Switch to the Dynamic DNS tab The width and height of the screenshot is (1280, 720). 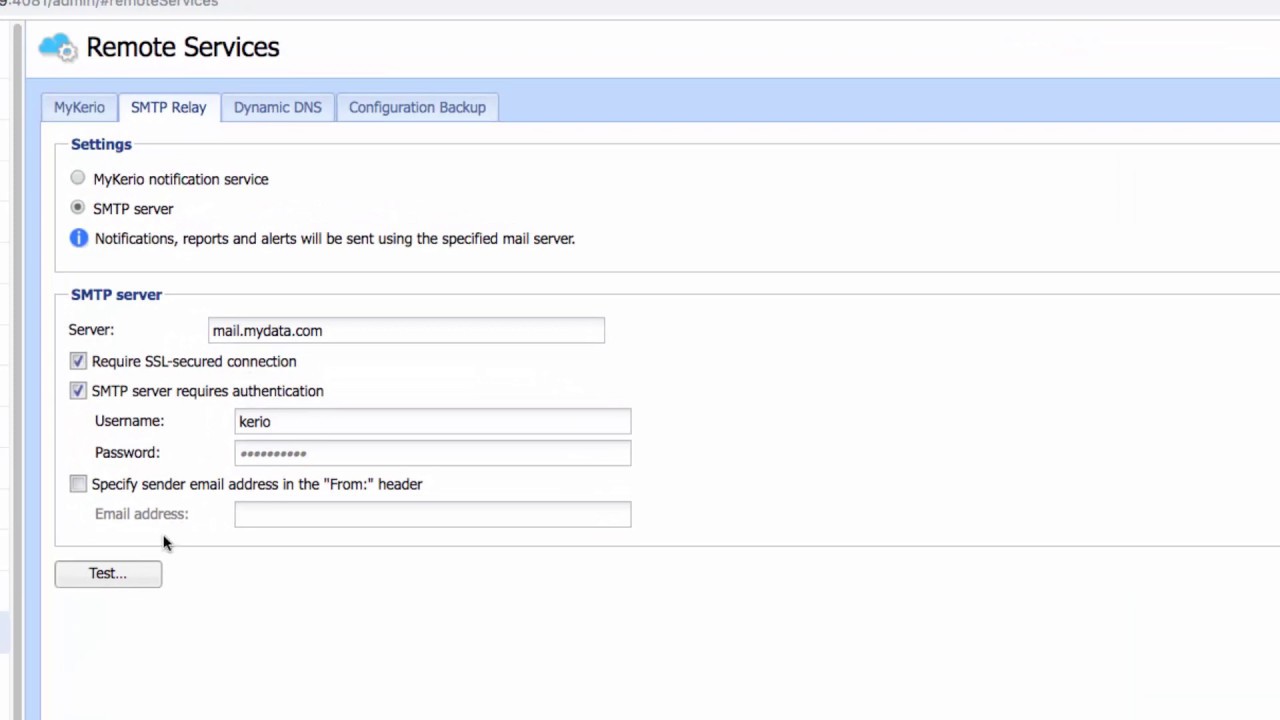point(278,107)
